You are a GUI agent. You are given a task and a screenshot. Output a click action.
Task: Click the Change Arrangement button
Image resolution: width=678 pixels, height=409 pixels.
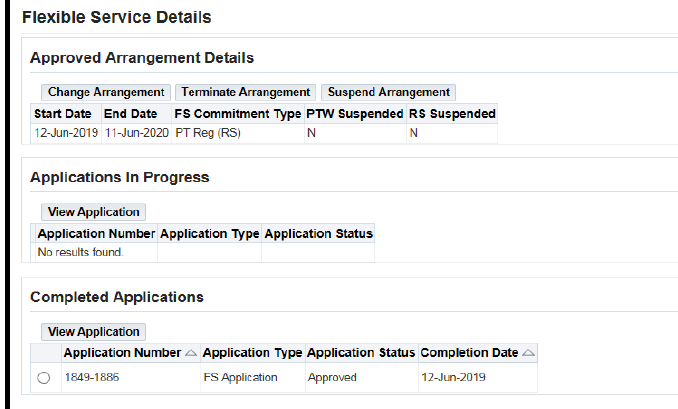pyautogui.click(x=106, y=92)
